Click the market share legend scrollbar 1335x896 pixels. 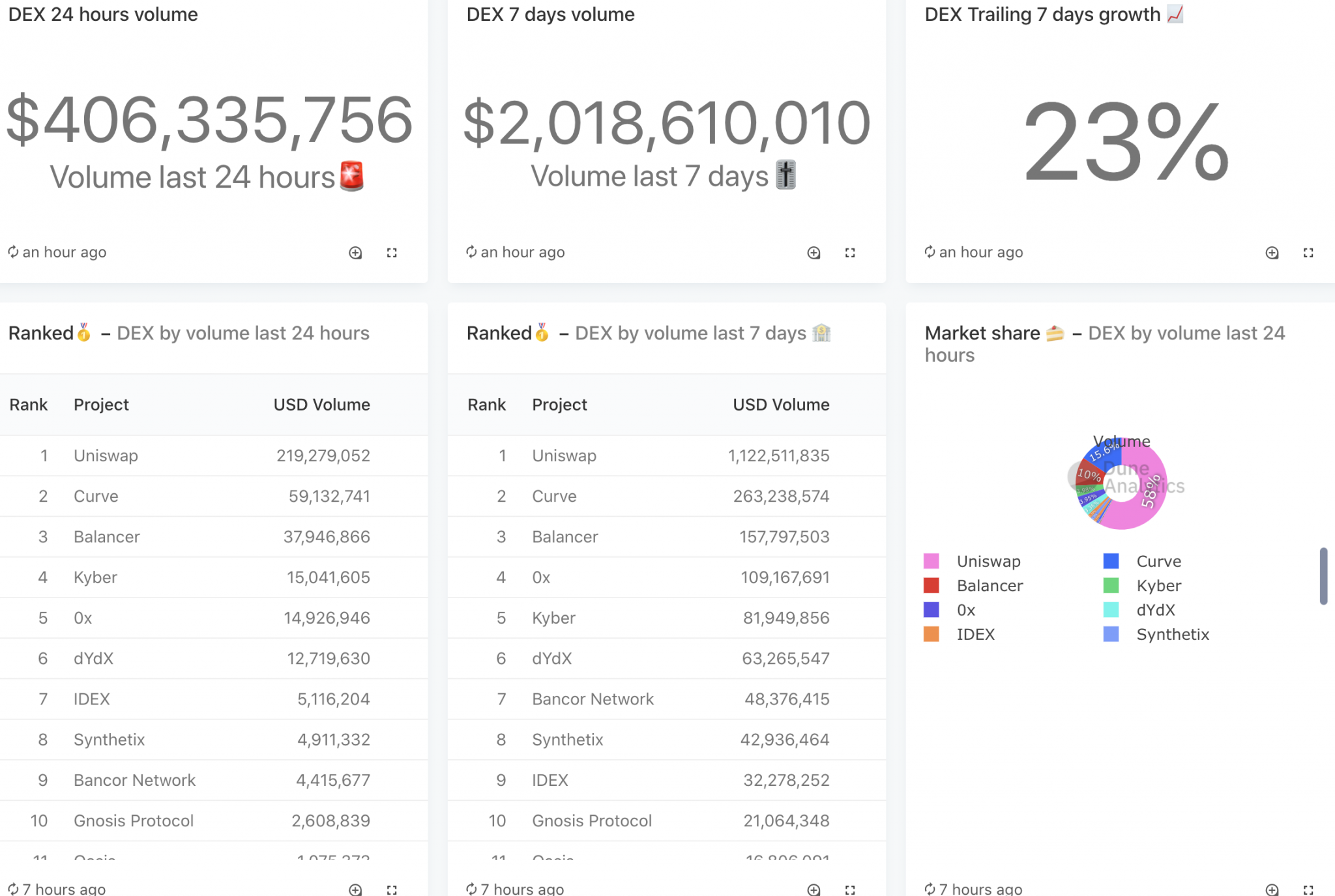1323,576
